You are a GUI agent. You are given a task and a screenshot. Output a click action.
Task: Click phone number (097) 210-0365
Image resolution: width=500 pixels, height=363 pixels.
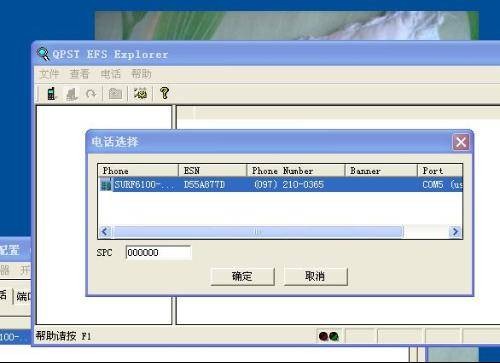coord(289,184)
